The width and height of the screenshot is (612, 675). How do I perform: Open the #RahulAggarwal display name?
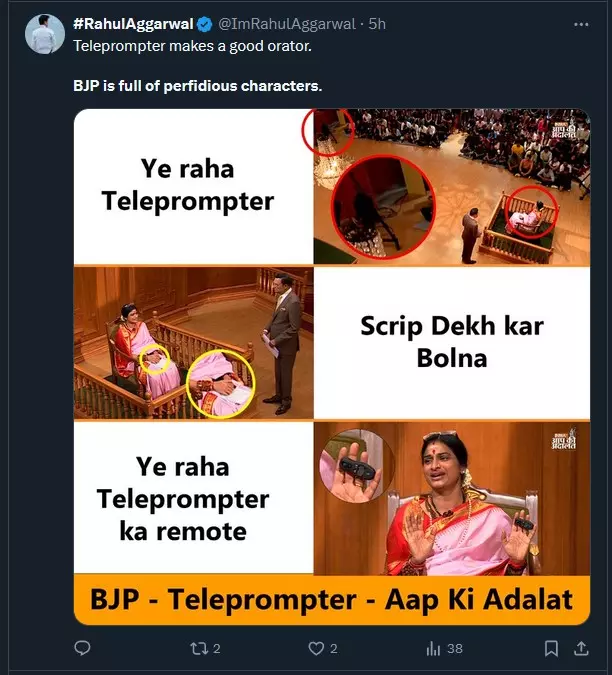[133, 24]
